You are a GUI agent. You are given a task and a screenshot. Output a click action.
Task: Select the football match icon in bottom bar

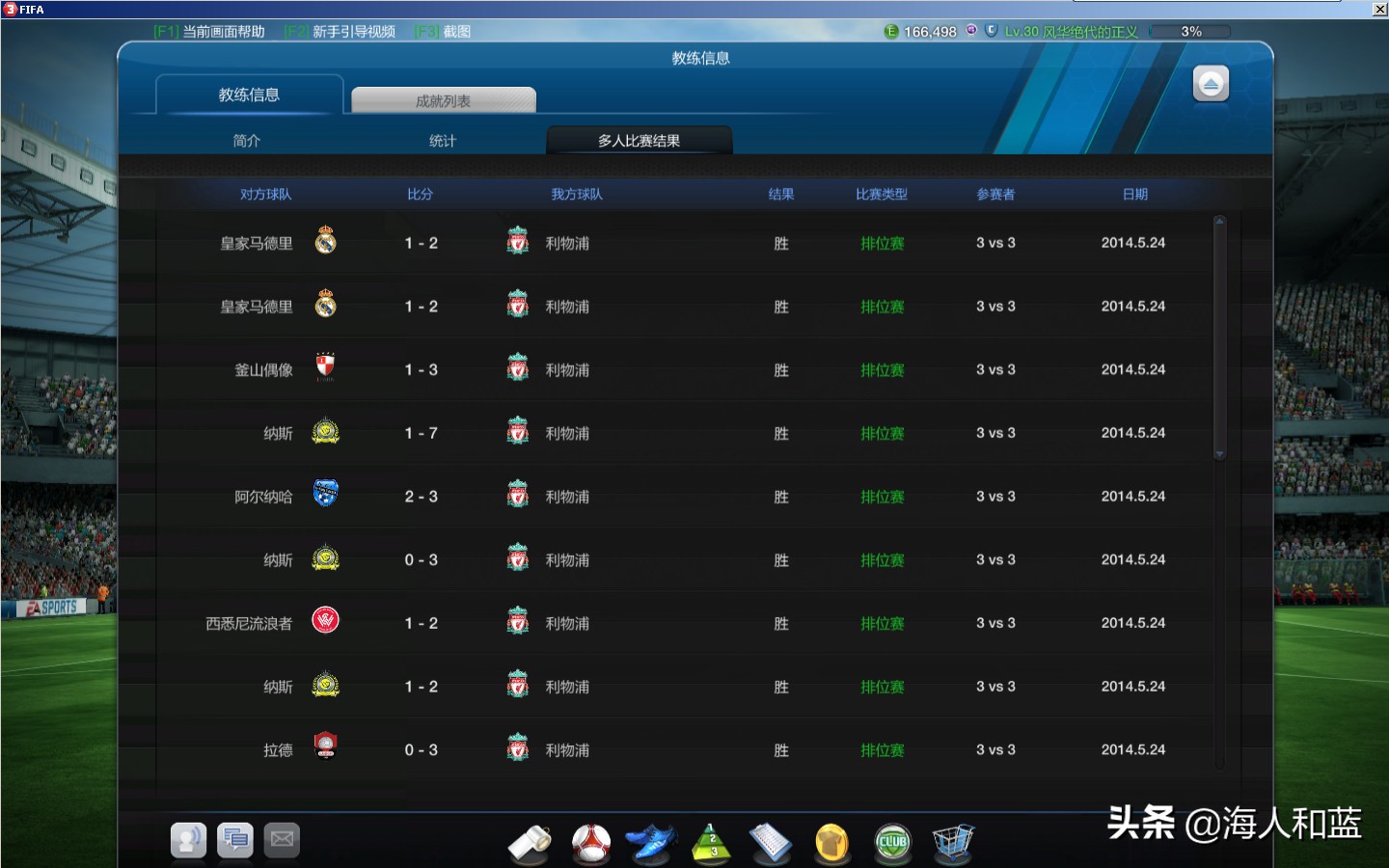pos(589,841)
